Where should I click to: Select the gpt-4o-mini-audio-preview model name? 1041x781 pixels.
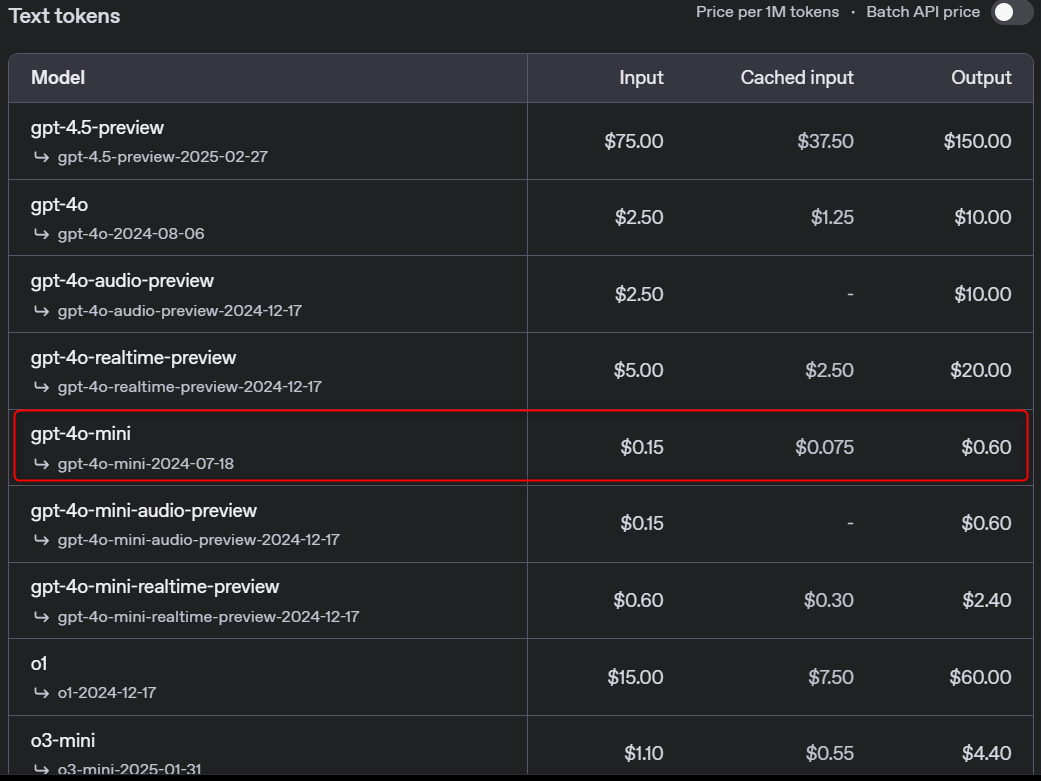pos(143,511)
